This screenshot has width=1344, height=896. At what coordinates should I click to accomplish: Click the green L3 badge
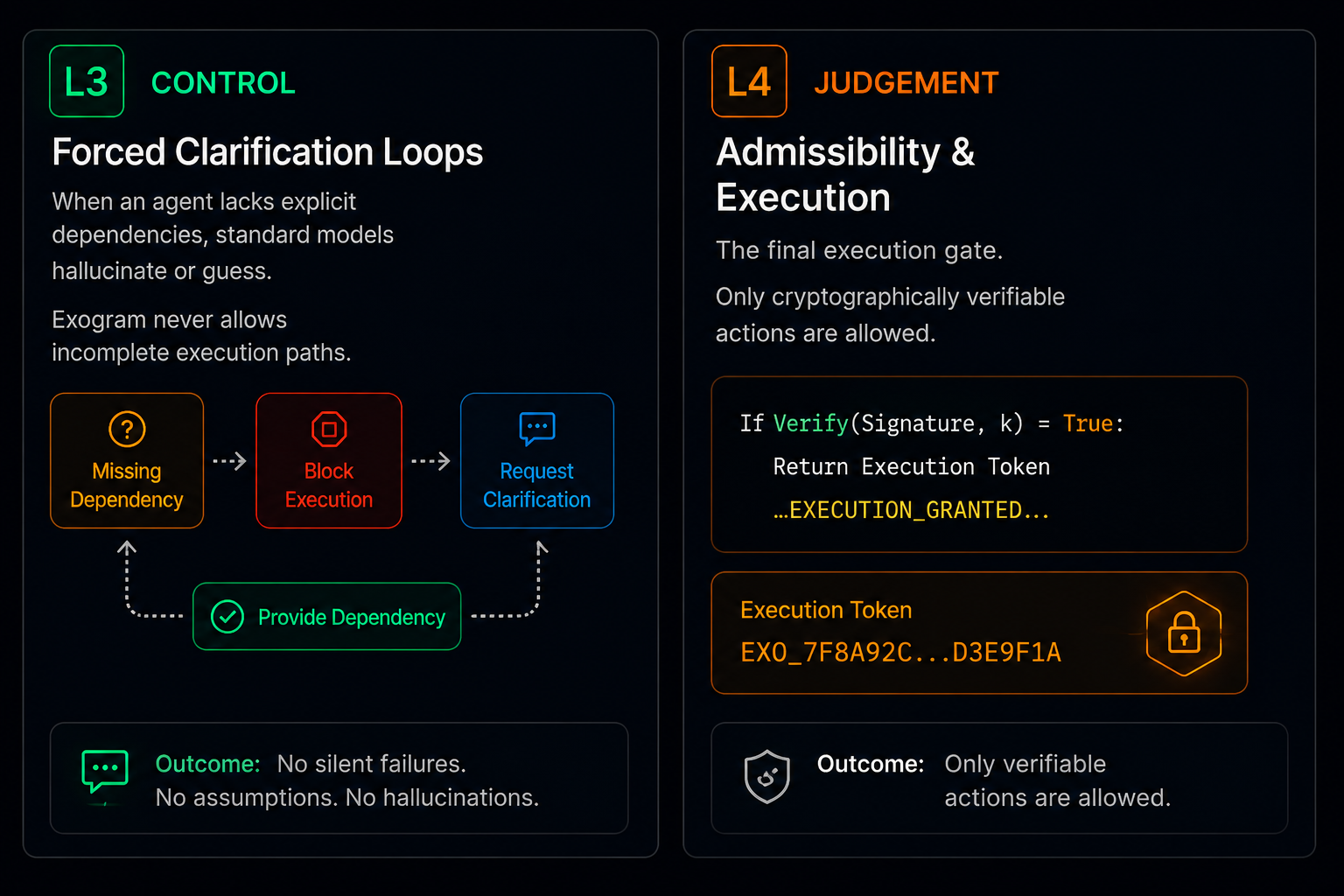click(87, 81)
